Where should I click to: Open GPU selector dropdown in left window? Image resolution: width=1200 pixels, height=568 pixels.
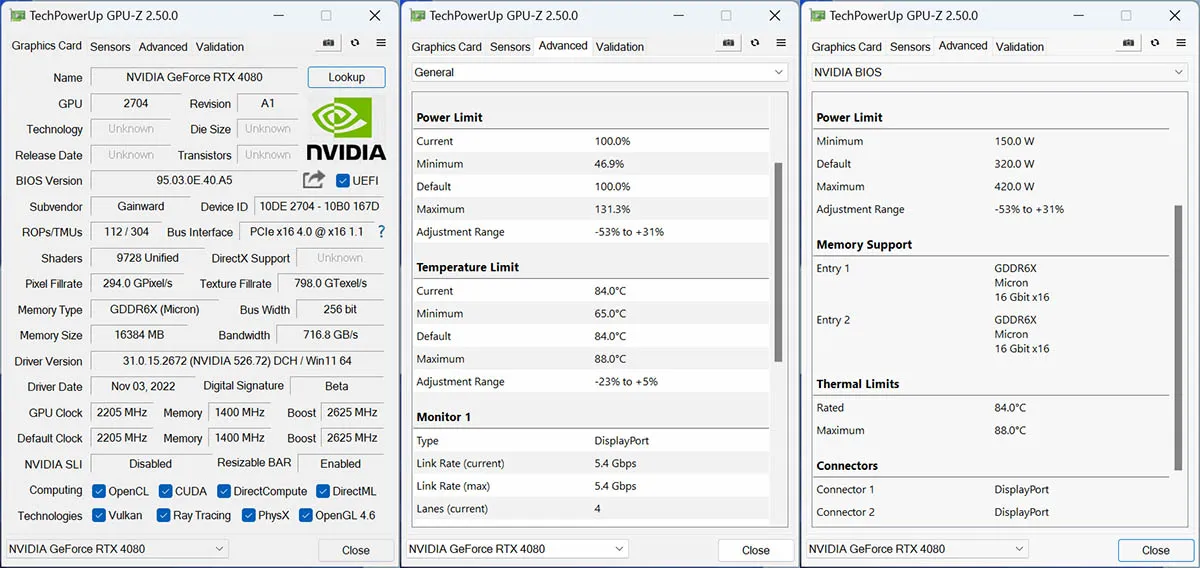coord(118,549)
